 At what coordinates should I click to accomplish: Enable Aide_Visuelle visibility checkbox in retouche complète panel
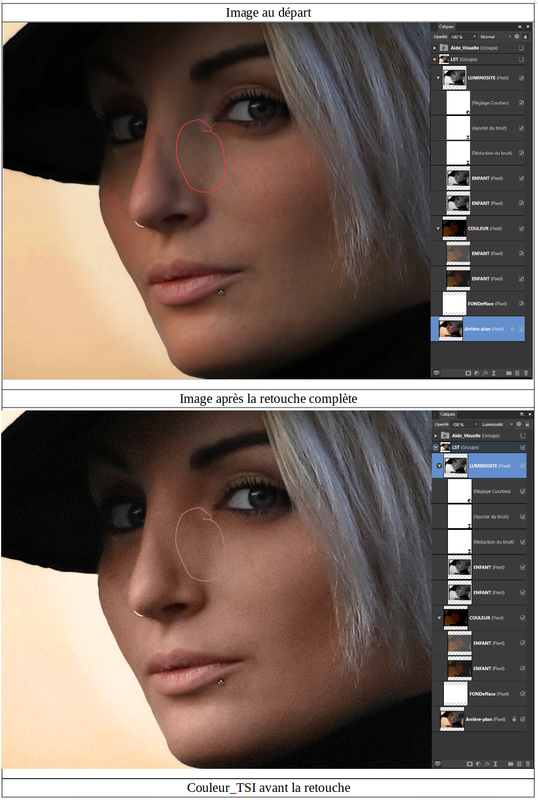[x=523, y=436]
